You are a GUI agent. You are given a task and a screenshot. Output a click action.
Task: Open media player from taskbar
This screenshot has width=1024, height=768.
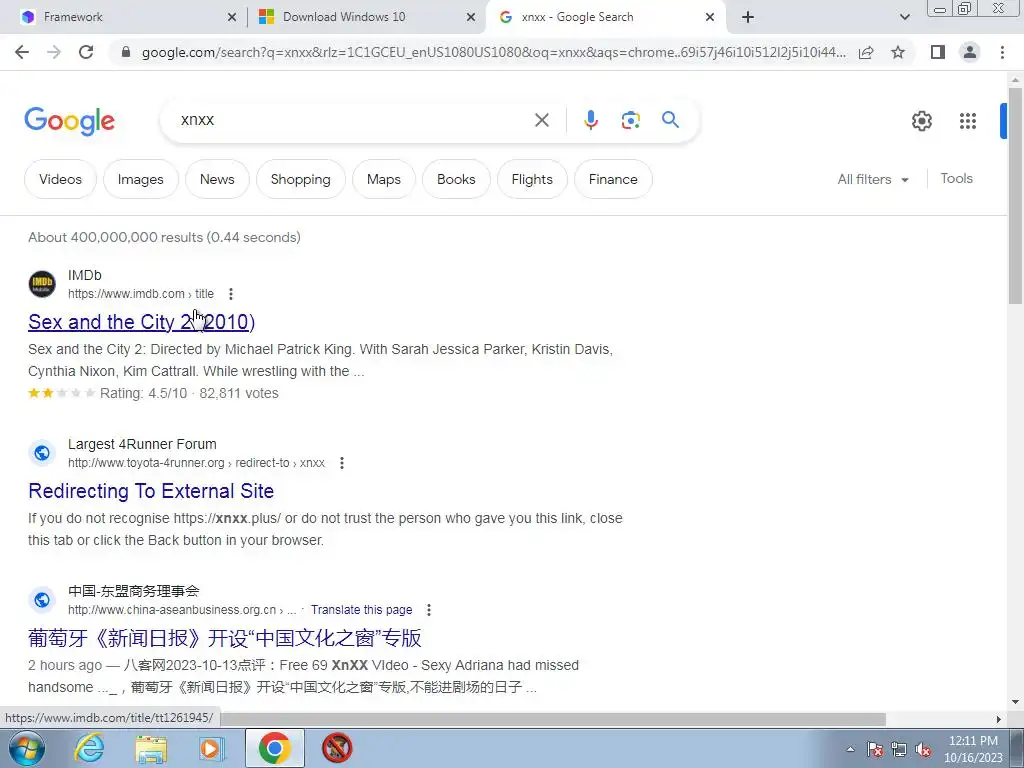[210, 749]
